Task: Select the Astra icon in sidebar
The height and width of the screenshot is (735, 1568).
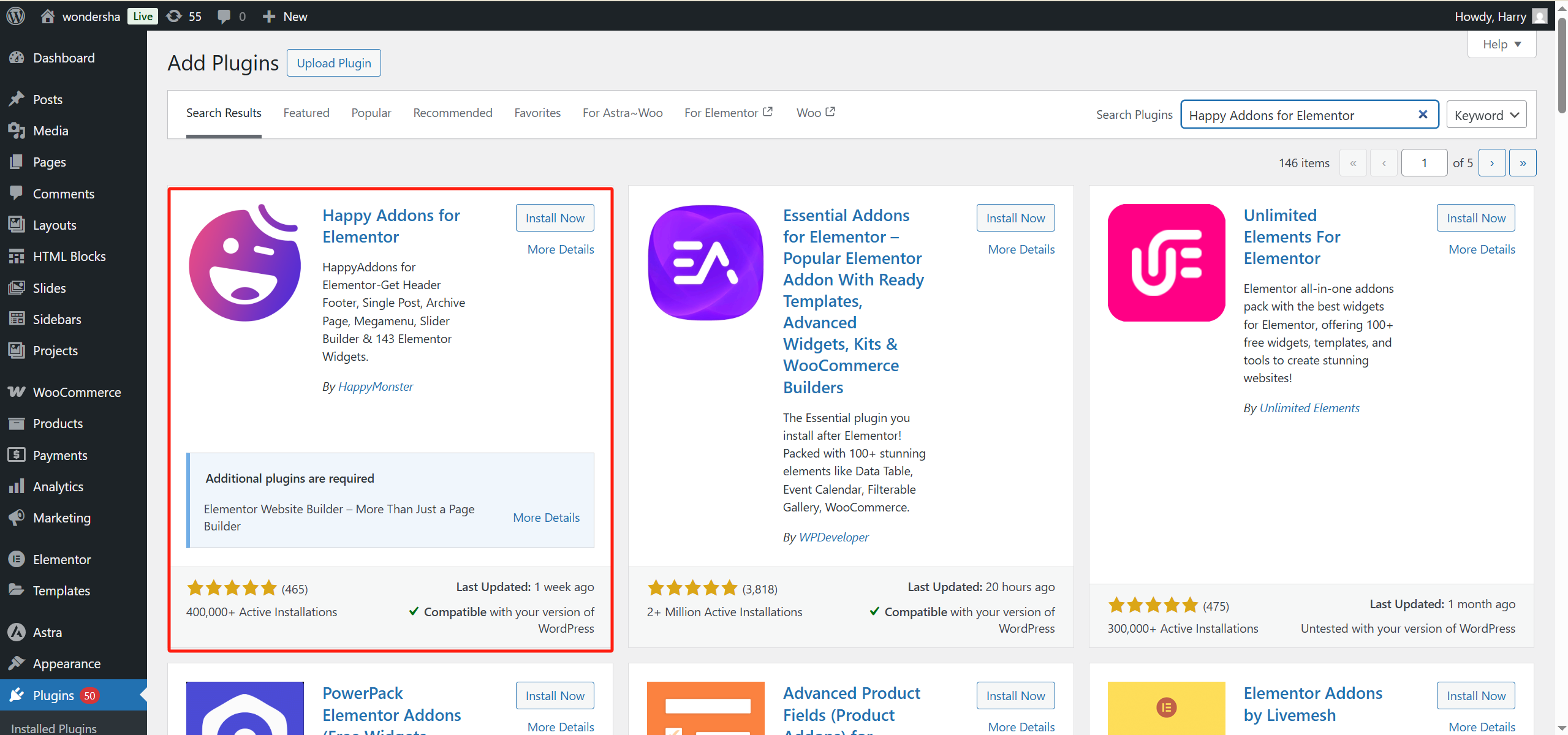Action: (x=17, y=631)
